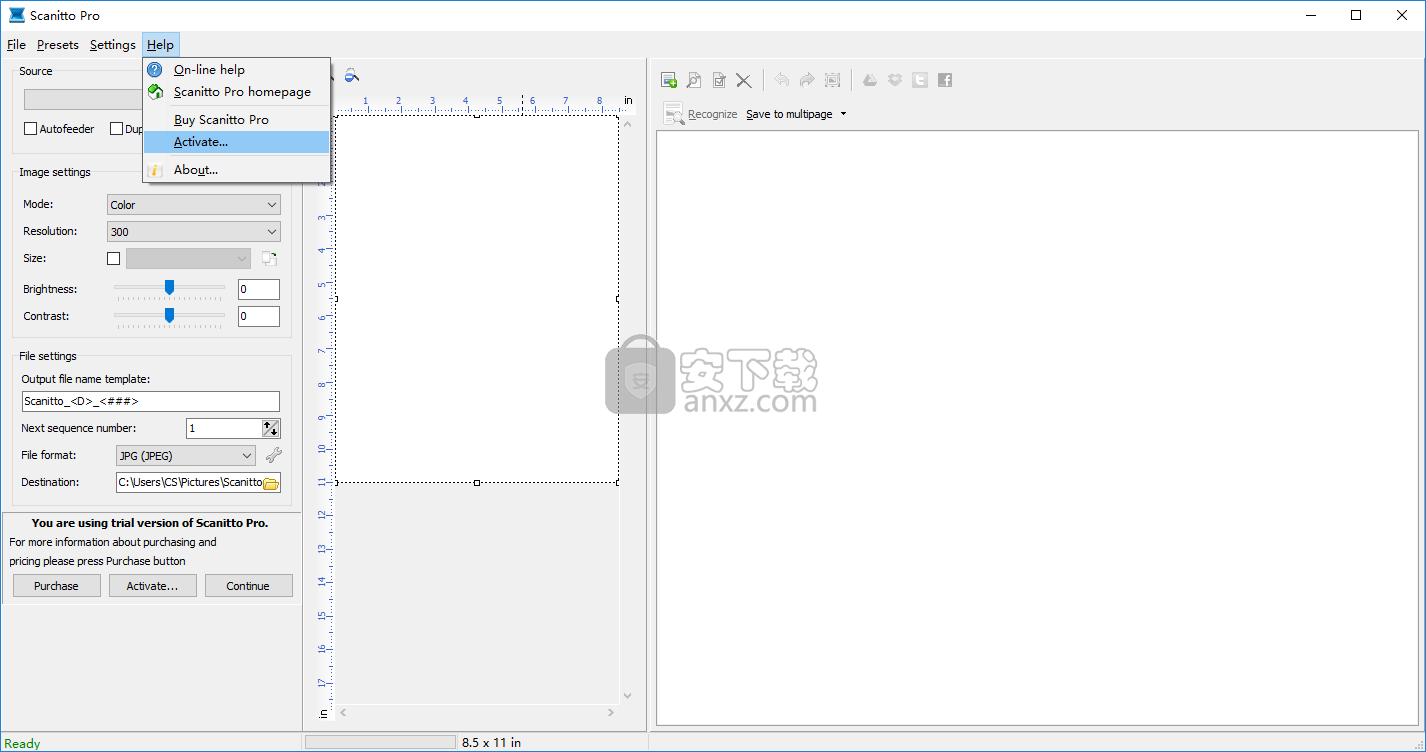Open the File menu
Screen dimensions: 1426x752
click(16, 45)
